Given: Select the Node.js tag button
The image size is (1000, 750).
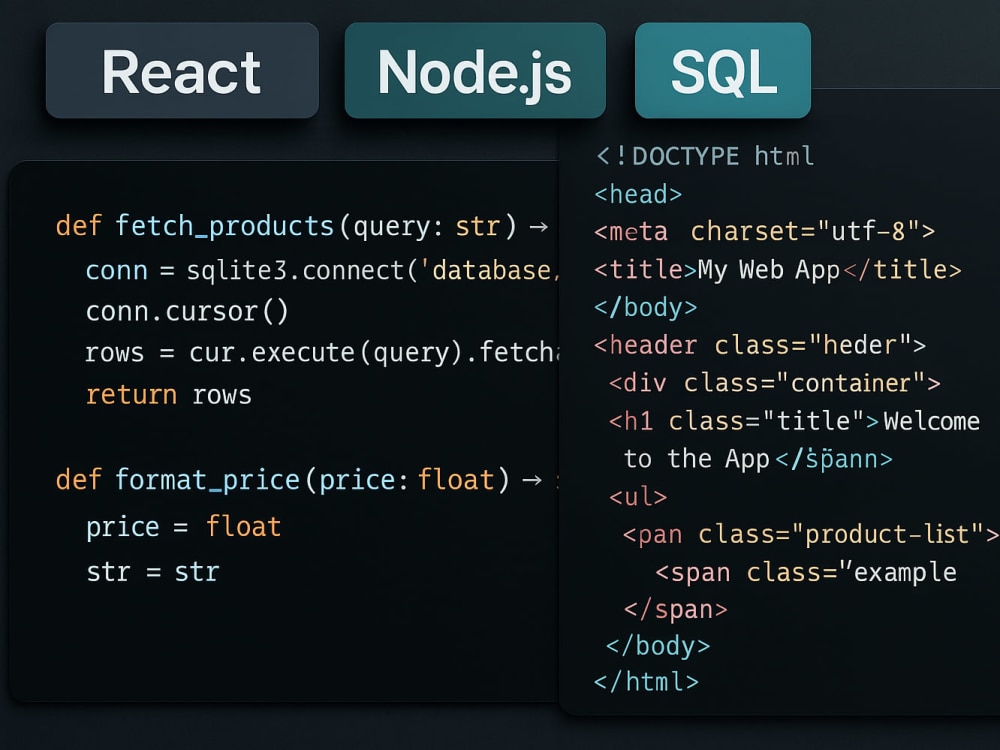Looking at the screenshot, I should click(x=475, y=70).
